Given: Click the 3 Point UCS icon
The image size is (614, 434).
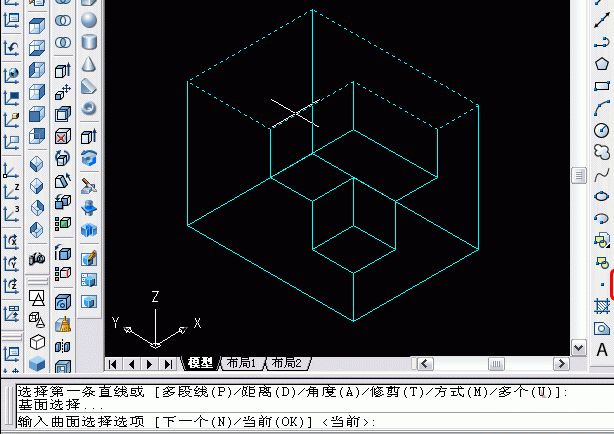Looking at the screenshot, I should (x=11, y=214).
